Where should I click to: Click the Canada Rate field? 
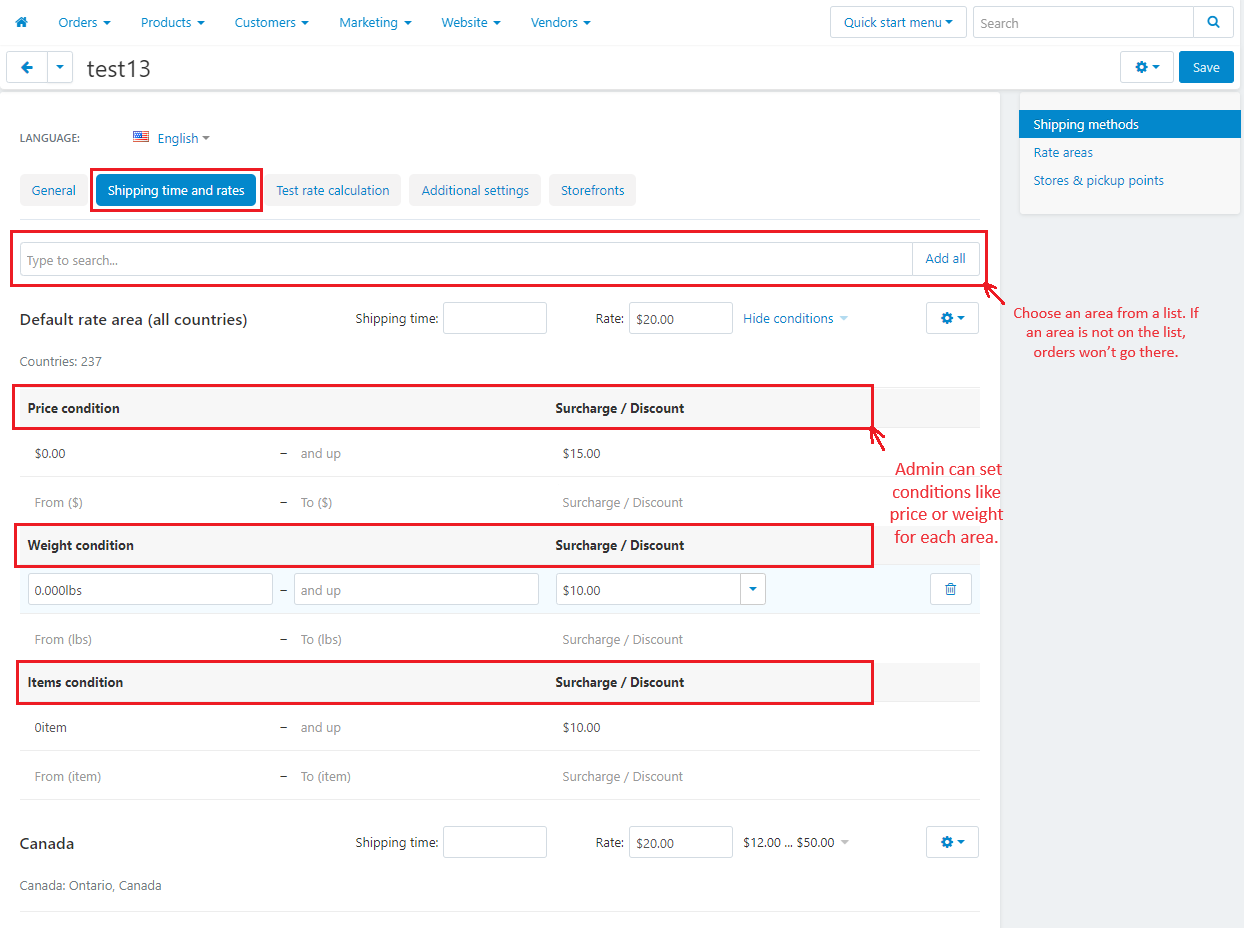click(x=681, y=842)
